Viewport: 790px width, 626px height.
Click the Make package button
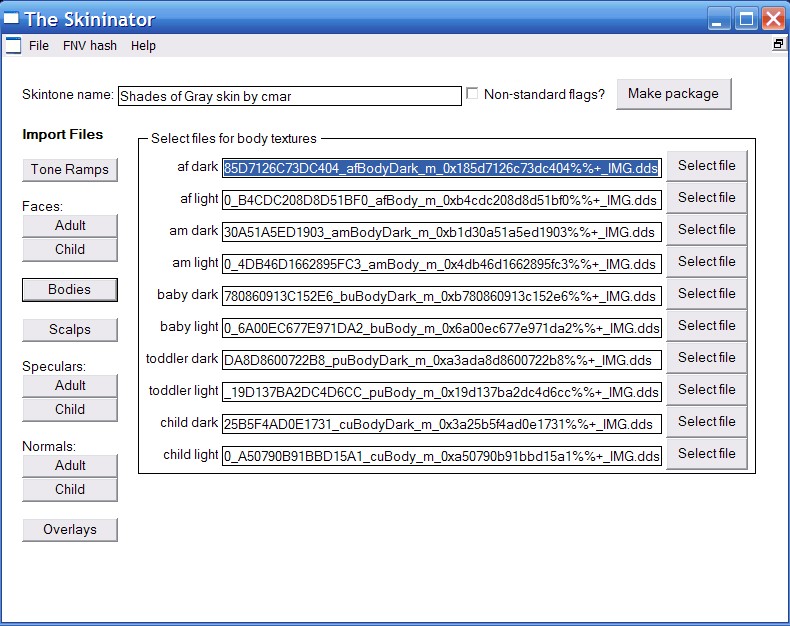[x=674, y=94]
